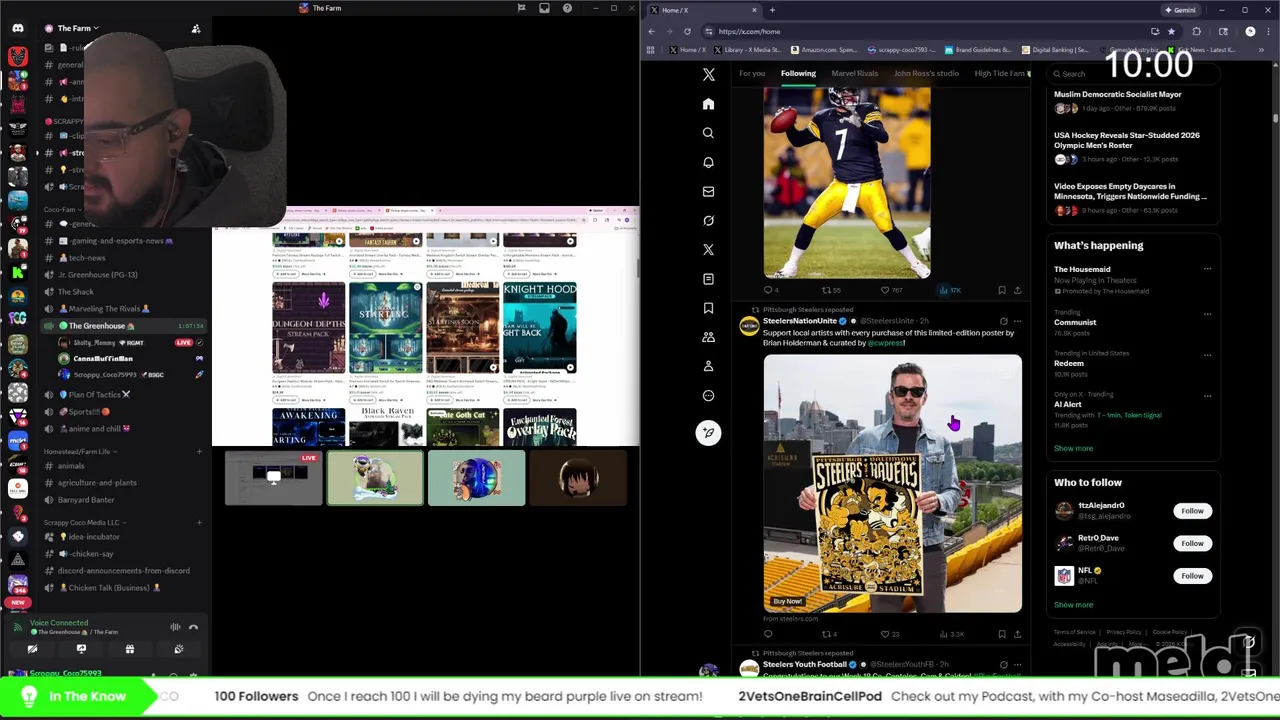The height and width of the screenshot is (720, 1280).
Task: Switch to the High Tide Fam tab
Action: pos(1001,73)
